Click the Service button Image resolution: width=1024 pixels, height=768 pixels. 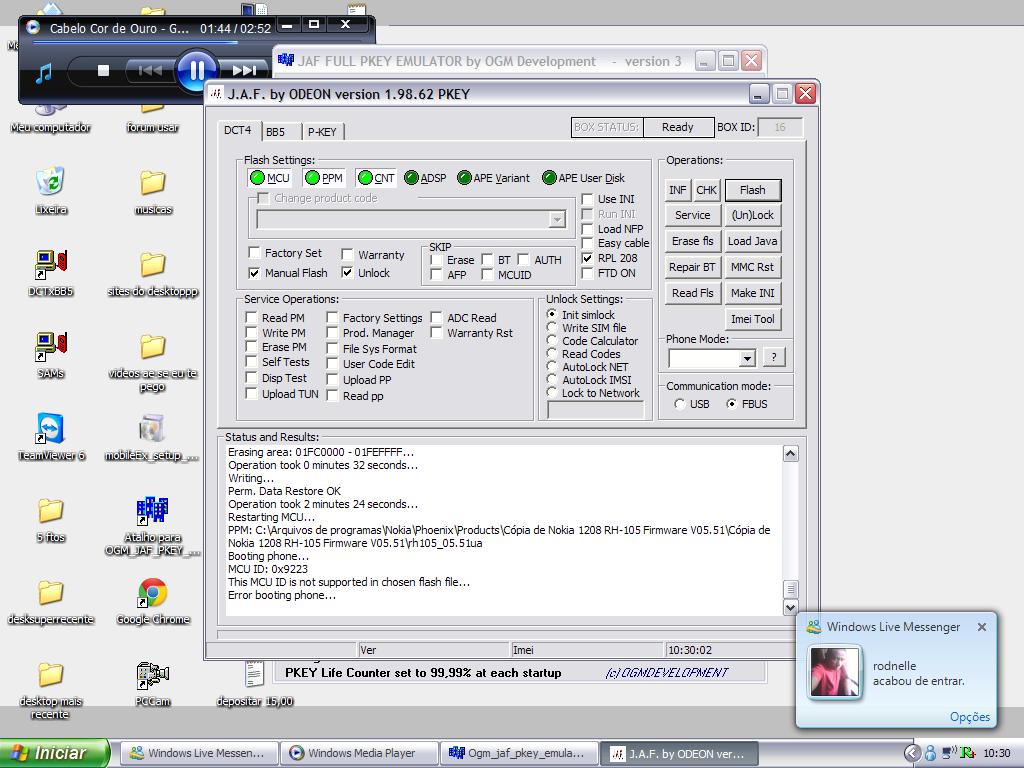[x=692, y=215]
